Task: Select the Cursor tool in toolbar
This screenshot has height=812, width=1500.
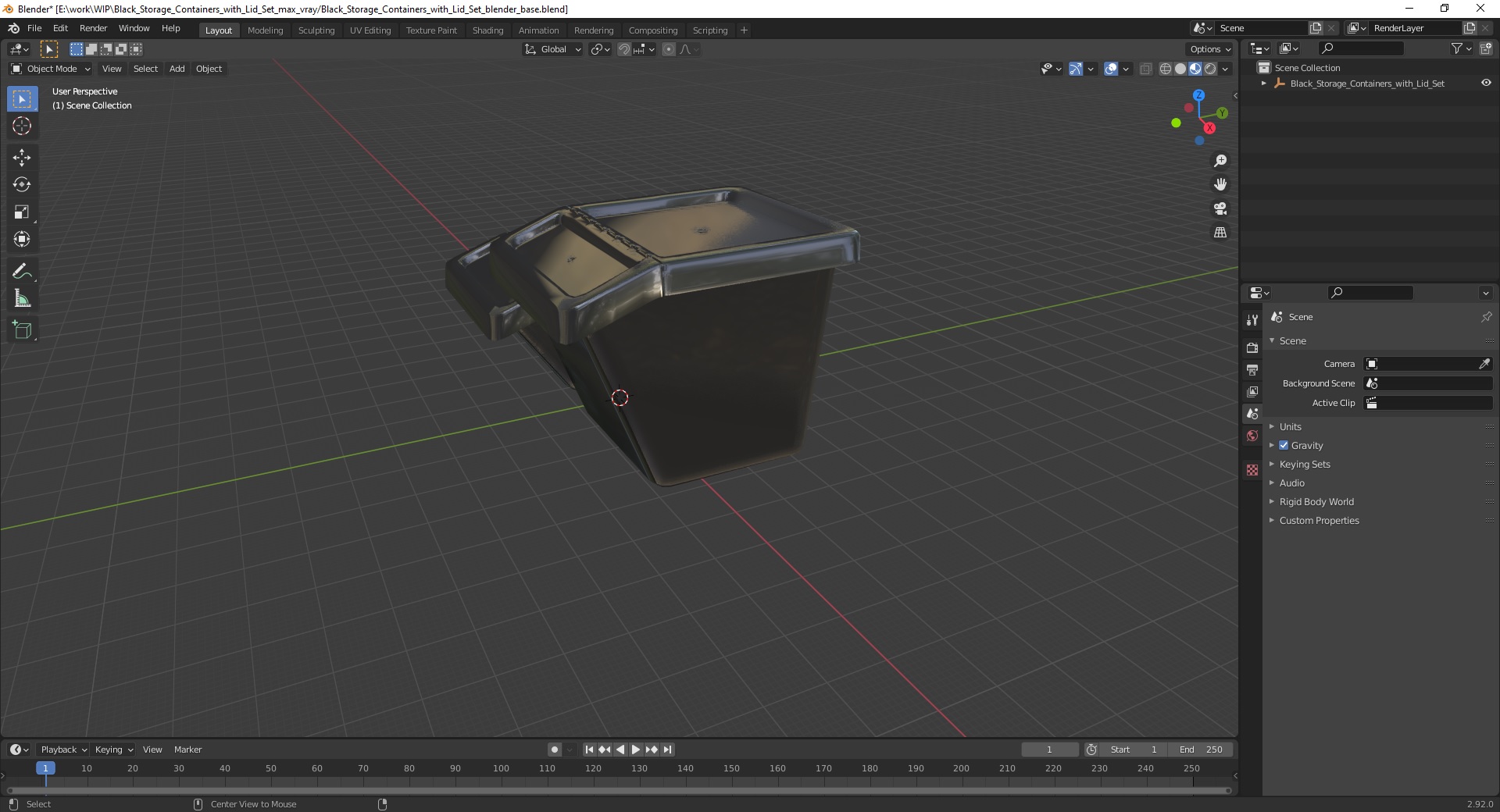Action: coord(22,126)
